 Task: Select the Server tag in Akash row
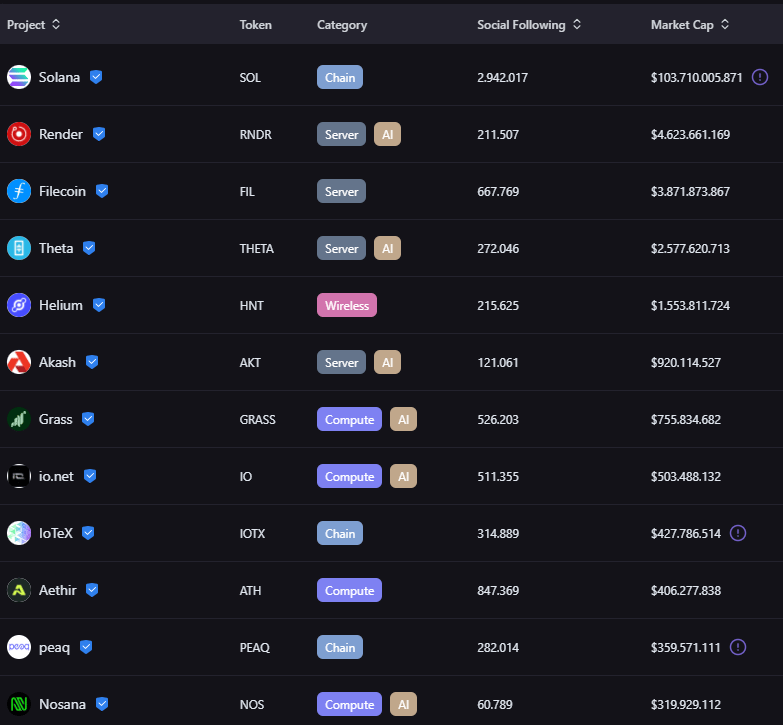pyautogui.click(x=341, y=362)
